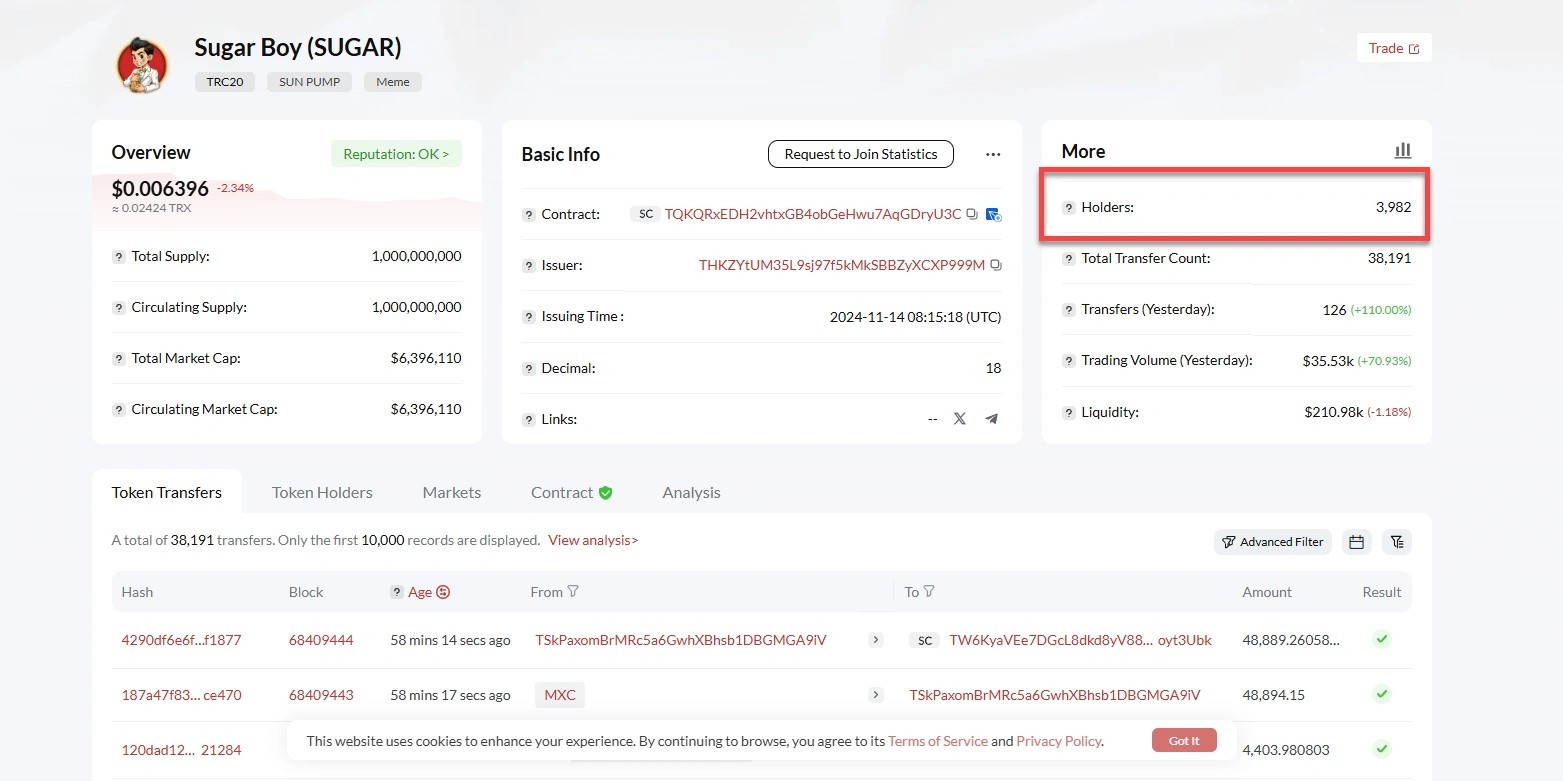Click help icon beside Transfers (Yesterday)
Viewport: 1563px width, 781px height.
click(1069, 310)
